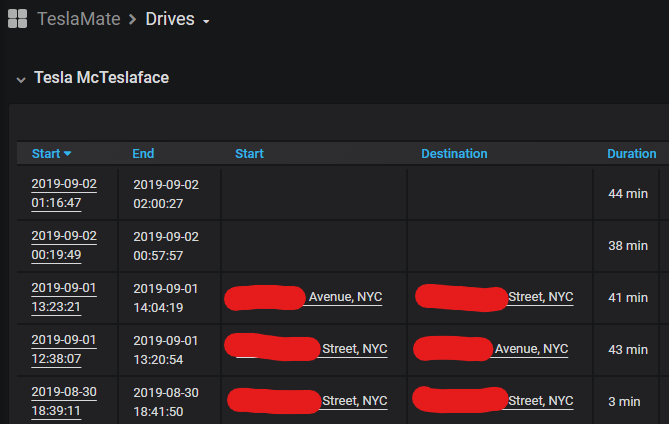This screenshot has width=669, height=424.
Task: Click the Grafana dashboards grid icon
Action: (17, 19)
